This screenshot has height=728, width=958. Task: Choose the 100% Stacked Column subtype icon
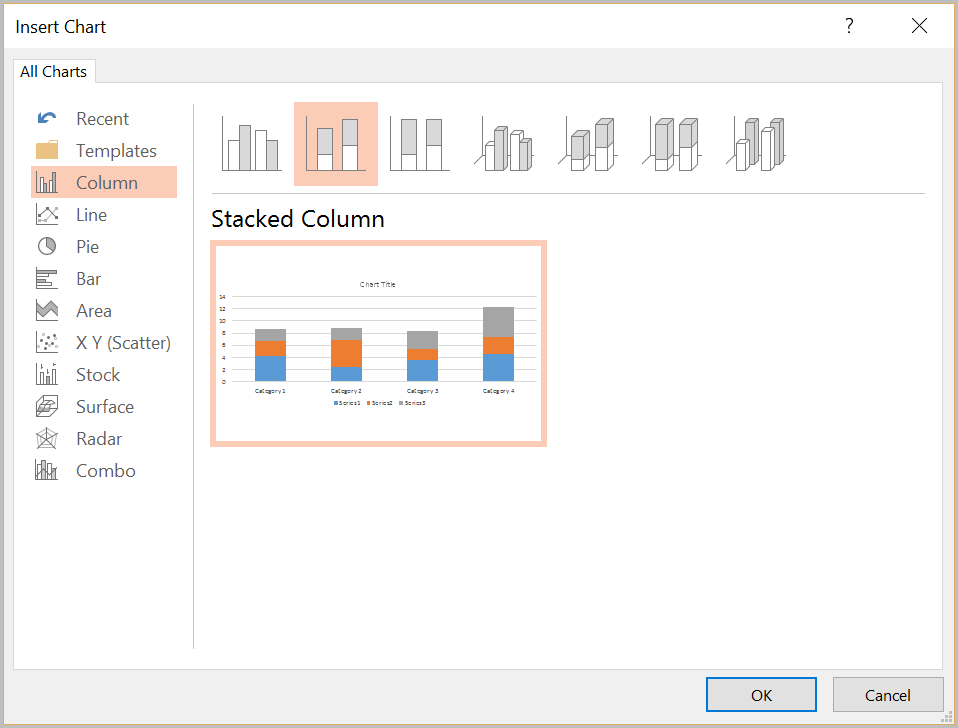(x=419, y=145)
